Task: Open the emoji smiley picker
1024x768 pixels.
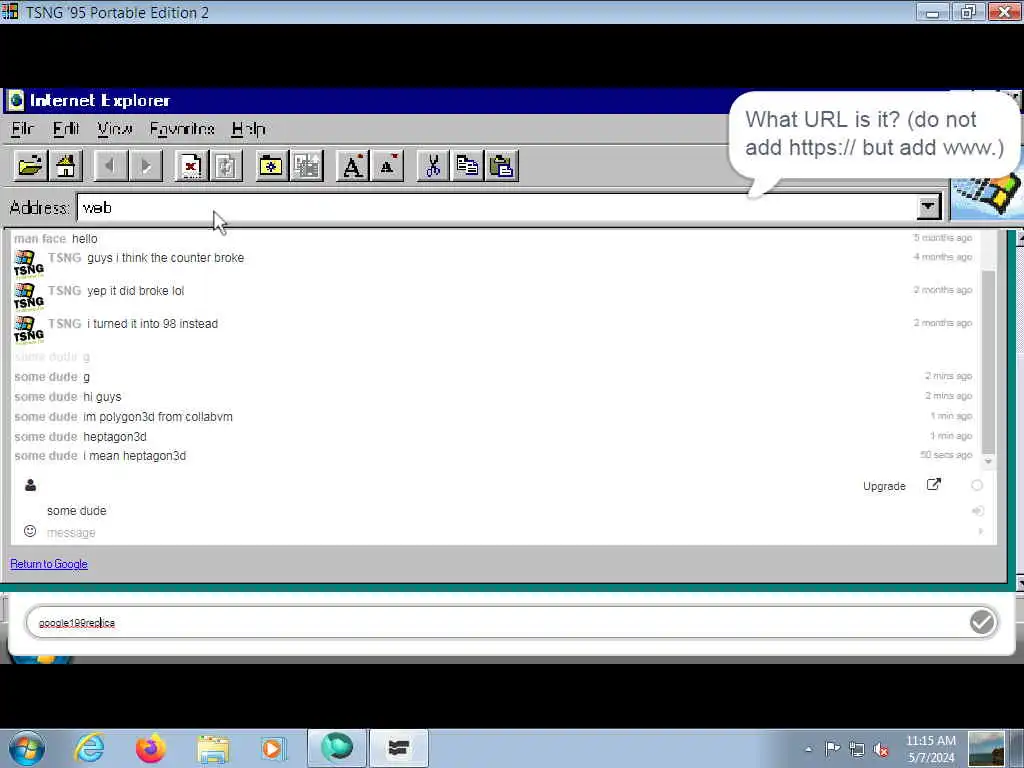Action: click(x=30, y=531)
